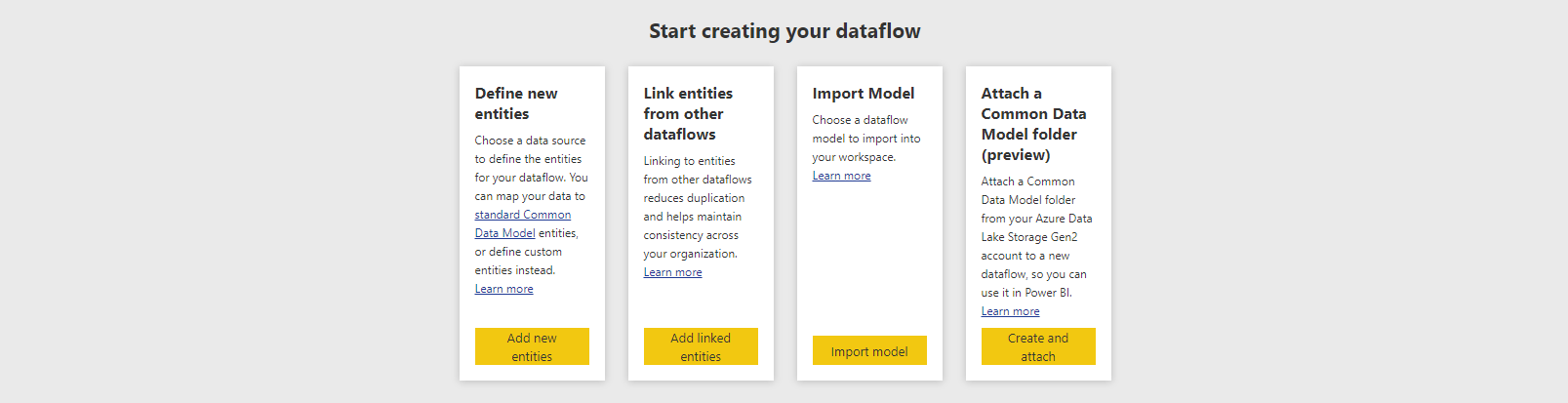Follow Learn more under Import Model
The width and height of the screenshot is (1568, 403).
tap(842, 176)
